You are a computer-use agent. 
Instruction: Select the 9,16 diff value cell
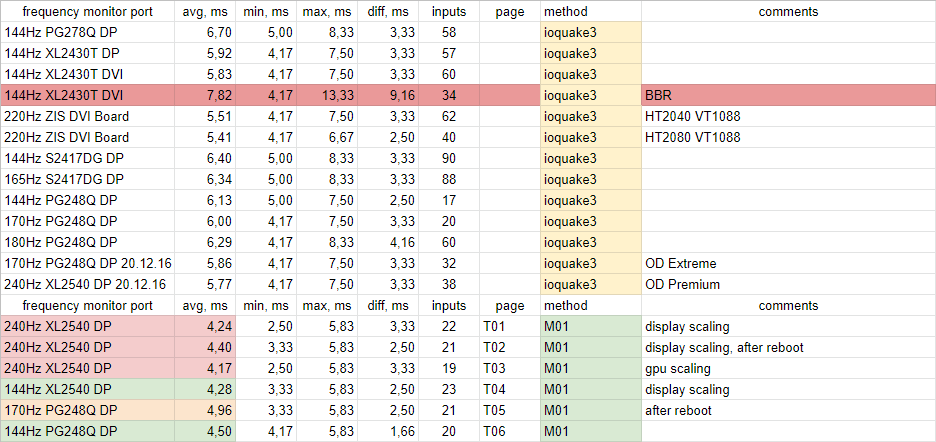click(388, 95)
